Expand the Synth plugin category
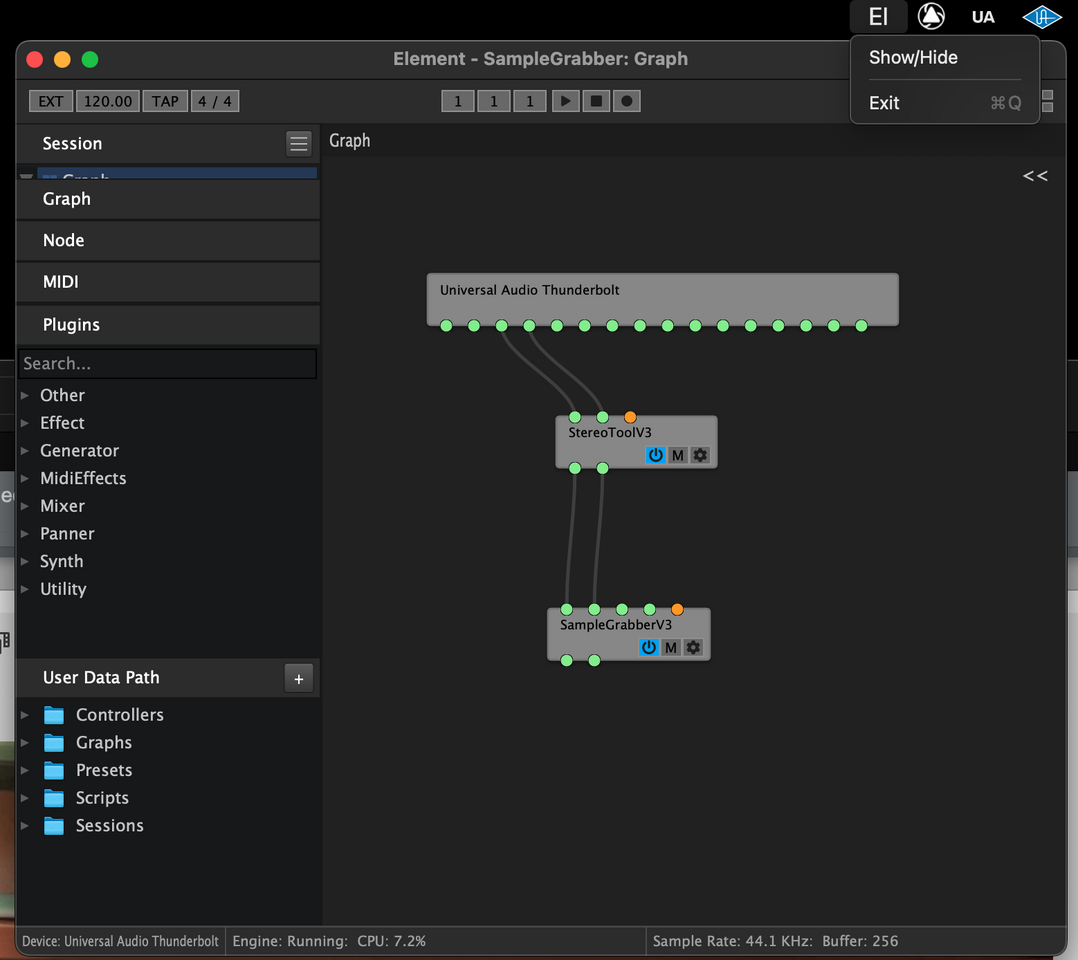 [x=25, y=561]
